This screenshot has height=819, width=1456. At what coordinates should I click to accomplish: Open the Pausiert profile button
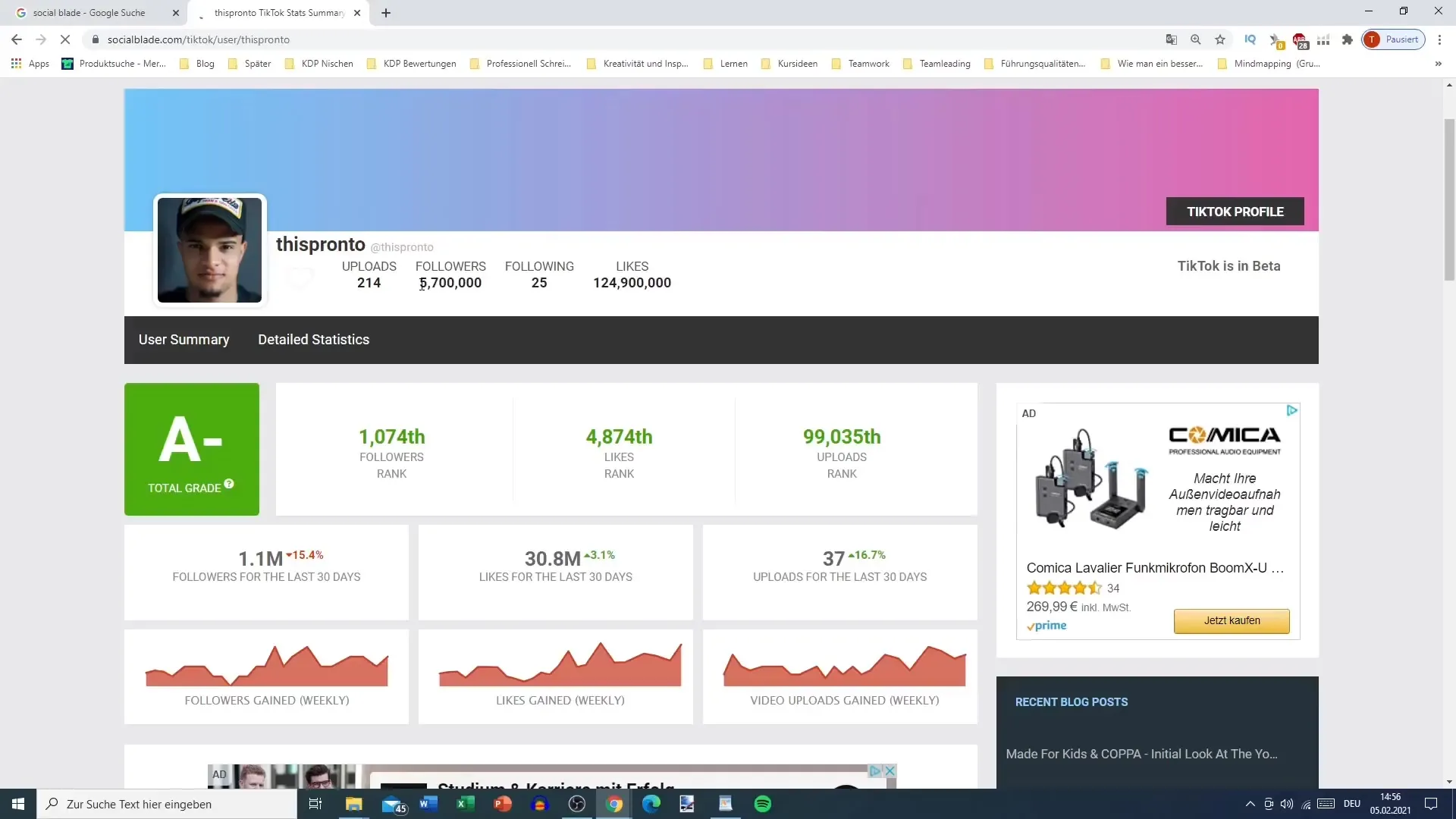(x=1394, y=39)
